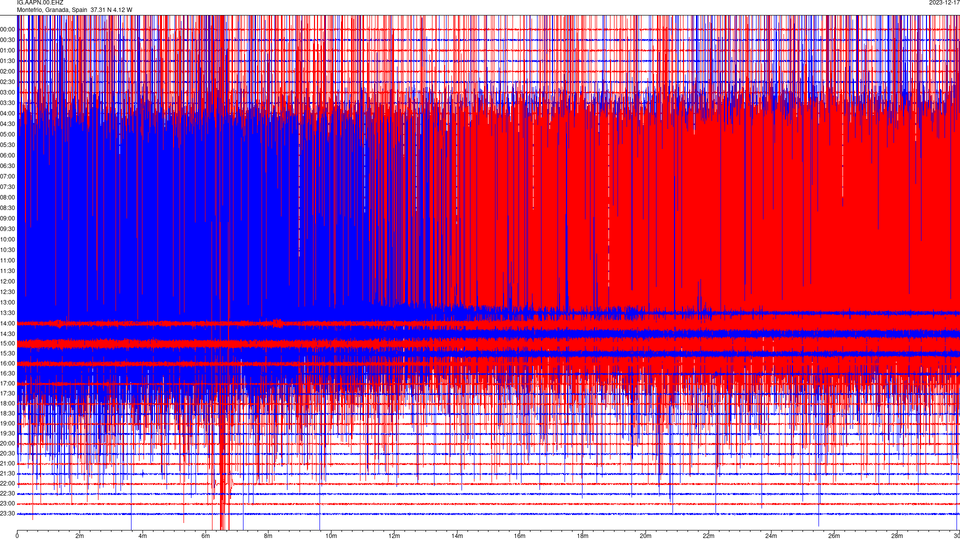Select the 03:00 time row label
960x540 pixels.
point(7,92)
